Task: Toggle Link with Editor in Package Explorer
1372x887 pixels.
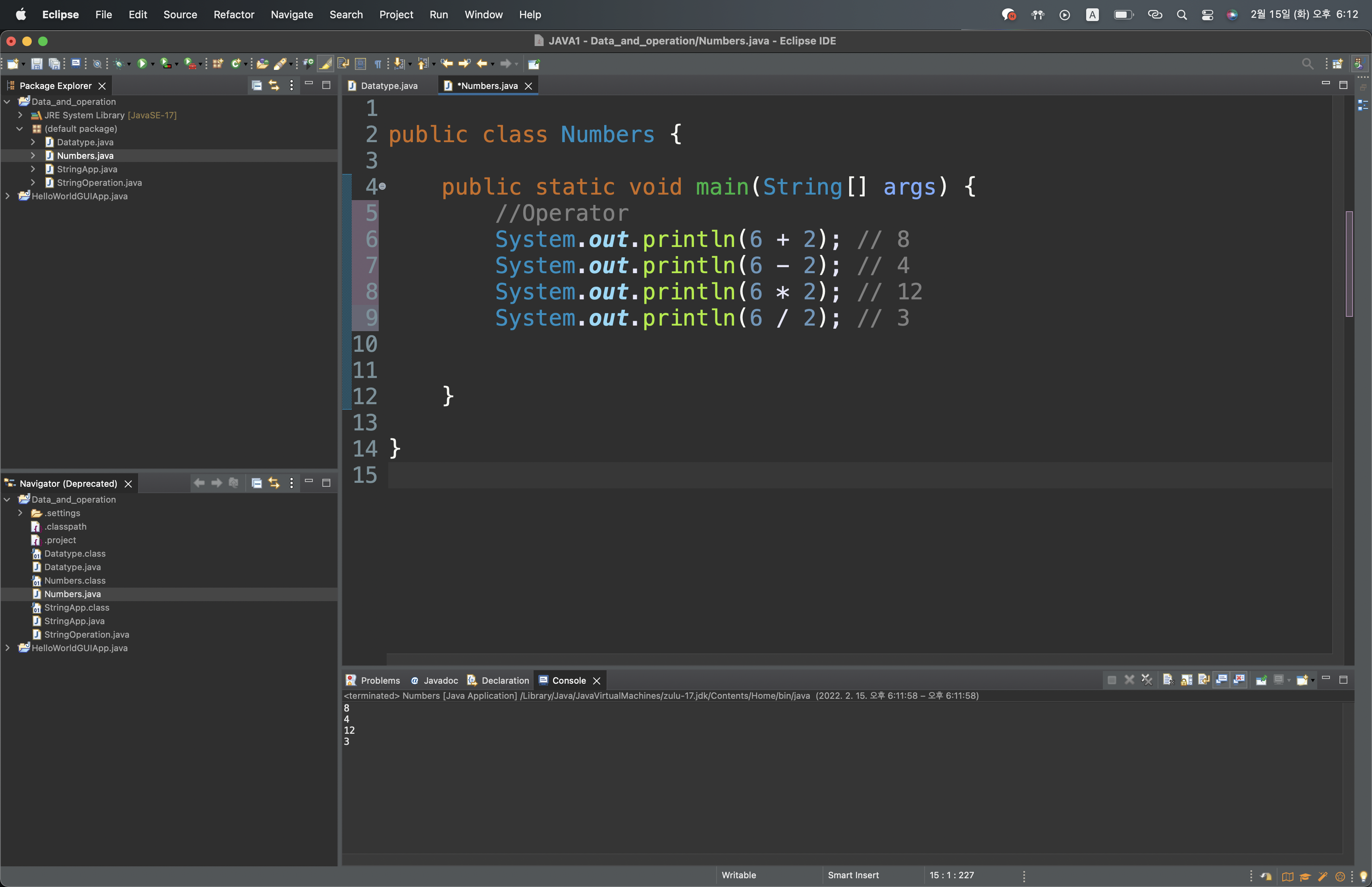Action: [274, 85]
